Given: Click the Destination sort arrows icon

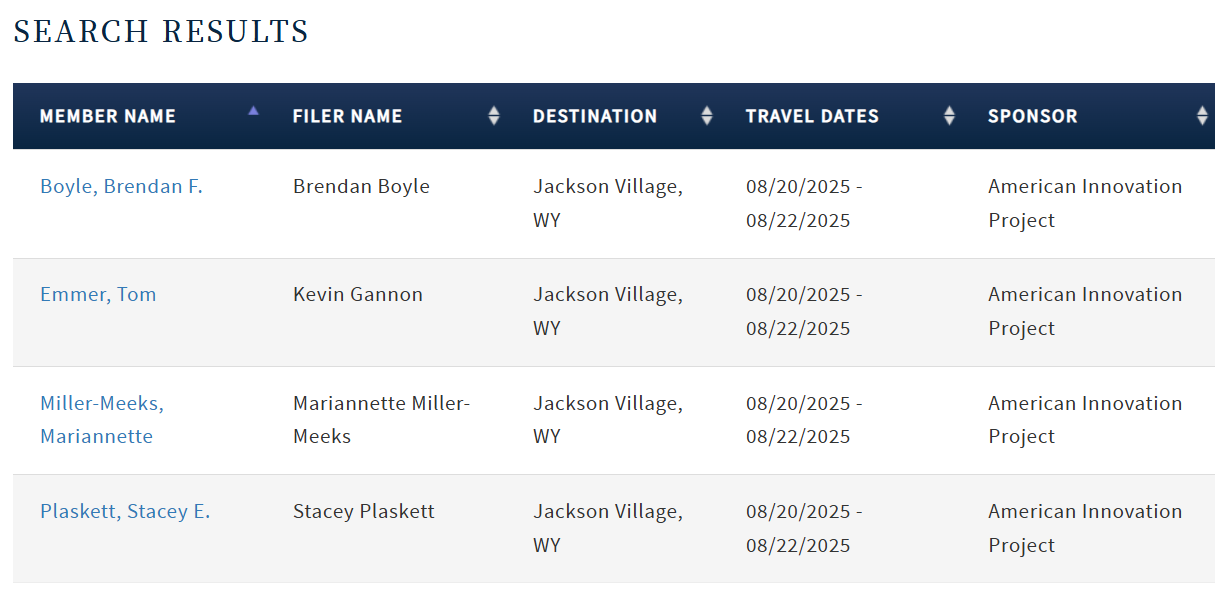Looking at the screenshot, I should [707, 116].
